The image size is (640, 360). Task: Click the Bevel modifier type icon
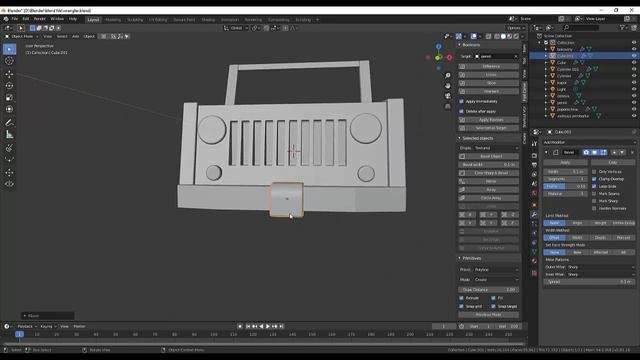[x=556, y=152]
